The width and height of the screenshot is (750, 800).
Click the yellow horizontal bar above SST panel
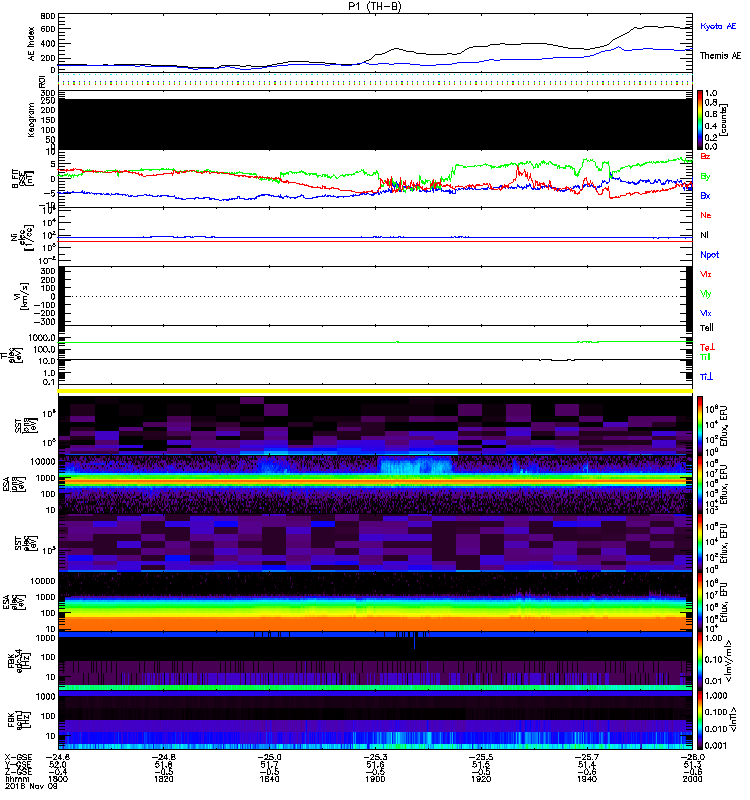(x=376, y=391)
